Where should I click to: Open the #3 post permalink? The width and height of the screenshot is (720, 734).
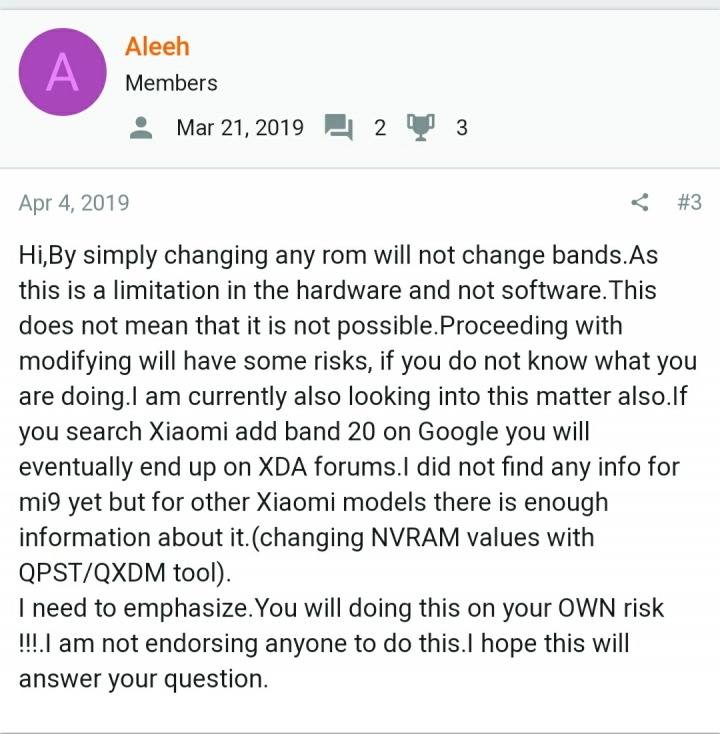point(690,202)
